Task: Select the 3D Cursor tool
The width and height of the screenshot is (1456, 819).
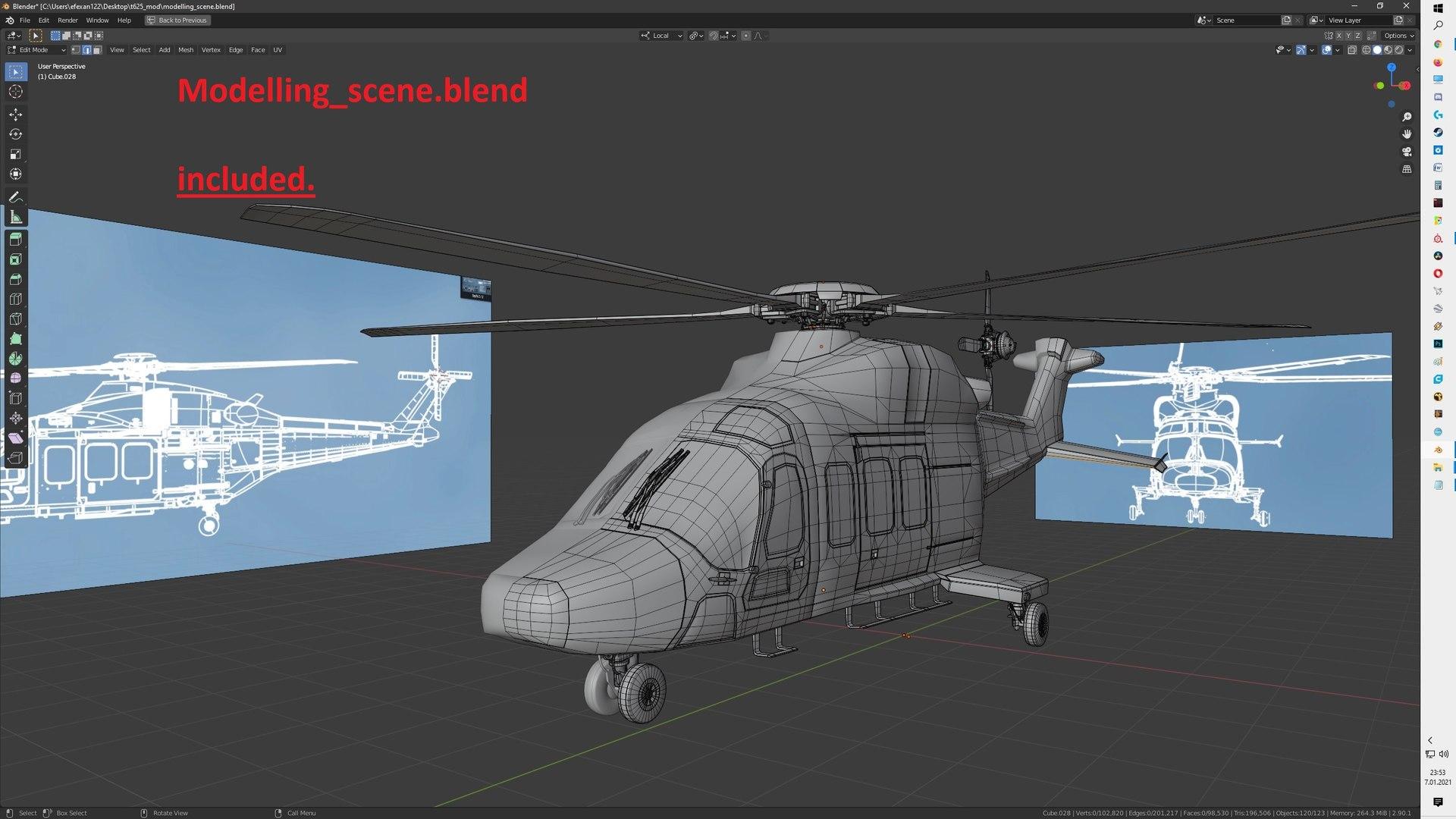Action: [x=15, y=92]
